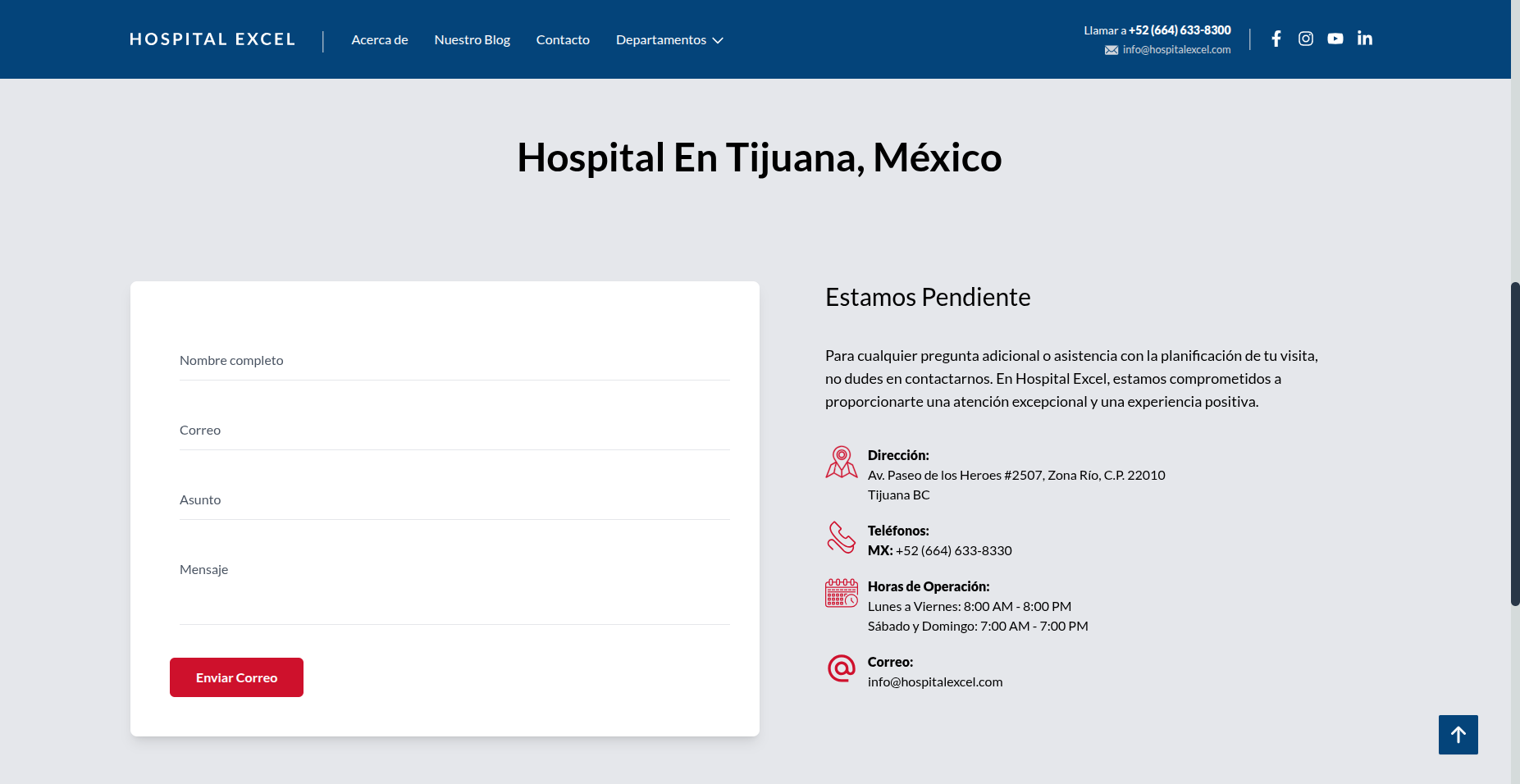
Task: Open the Instagram social icon
Action: pyautogui.click(x=1305, y=39)
